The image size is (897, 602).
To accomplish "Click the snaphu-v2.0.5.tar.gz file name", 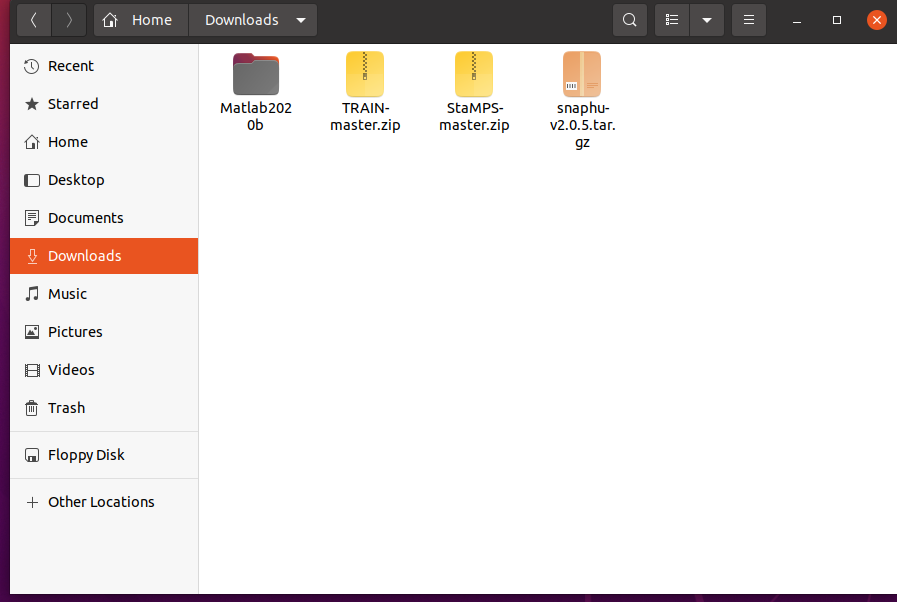I will (582, 125).
